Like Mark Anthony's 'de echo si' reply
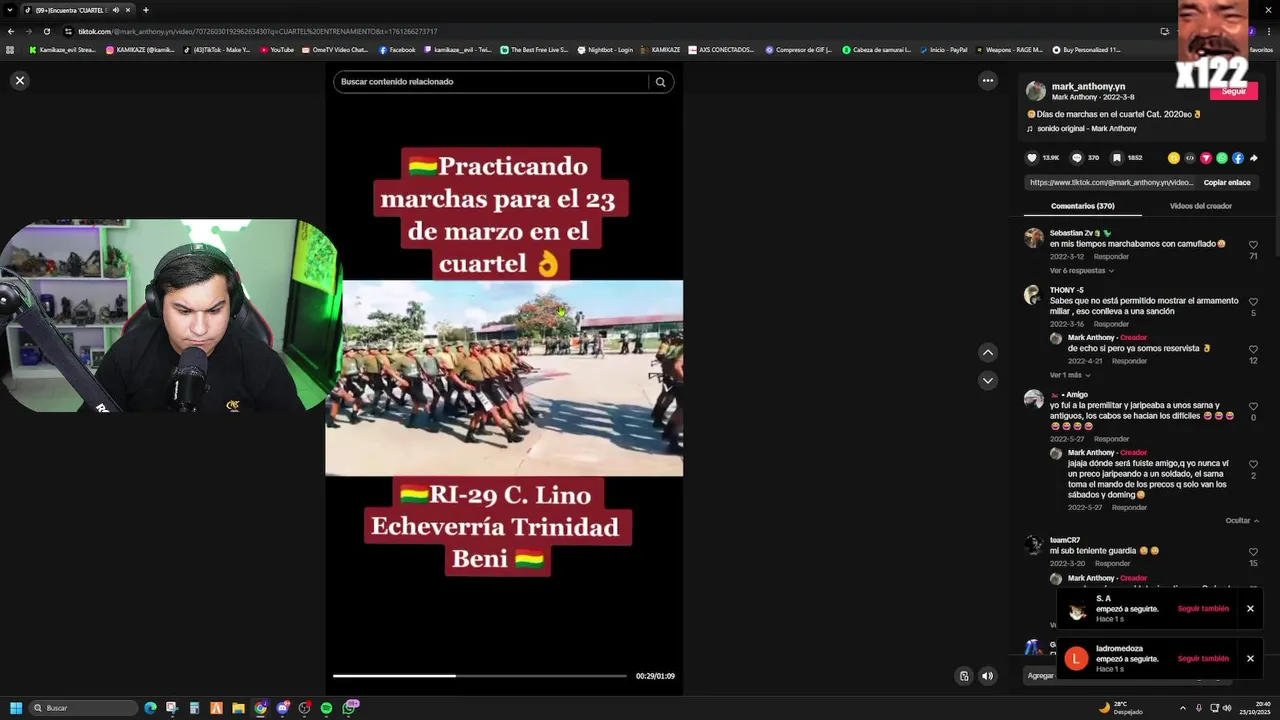Image resolution: width=1280 pixels, height=720 pixels. 1253,349
